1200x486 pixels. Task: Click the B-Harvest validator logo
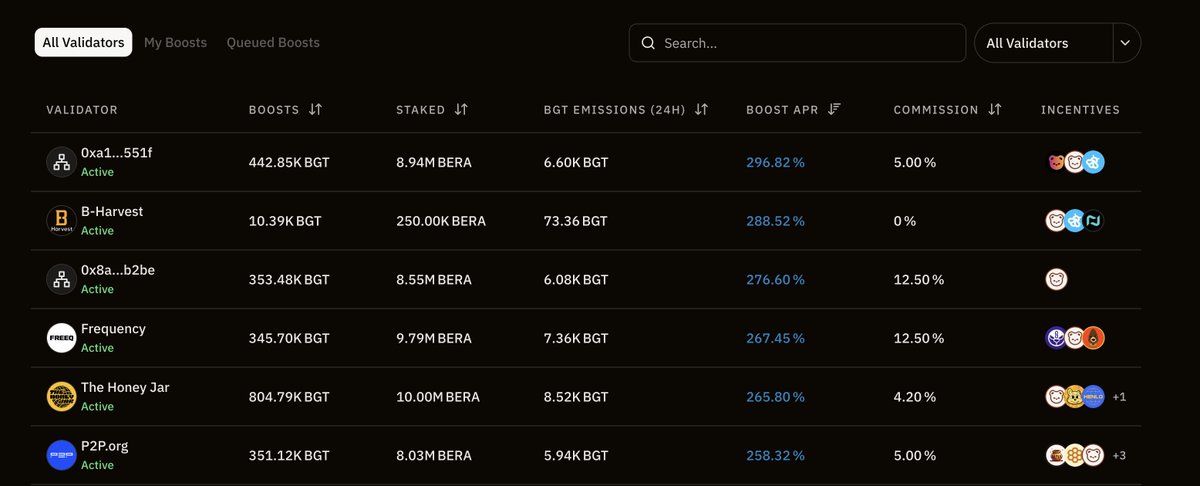[62, 221]
